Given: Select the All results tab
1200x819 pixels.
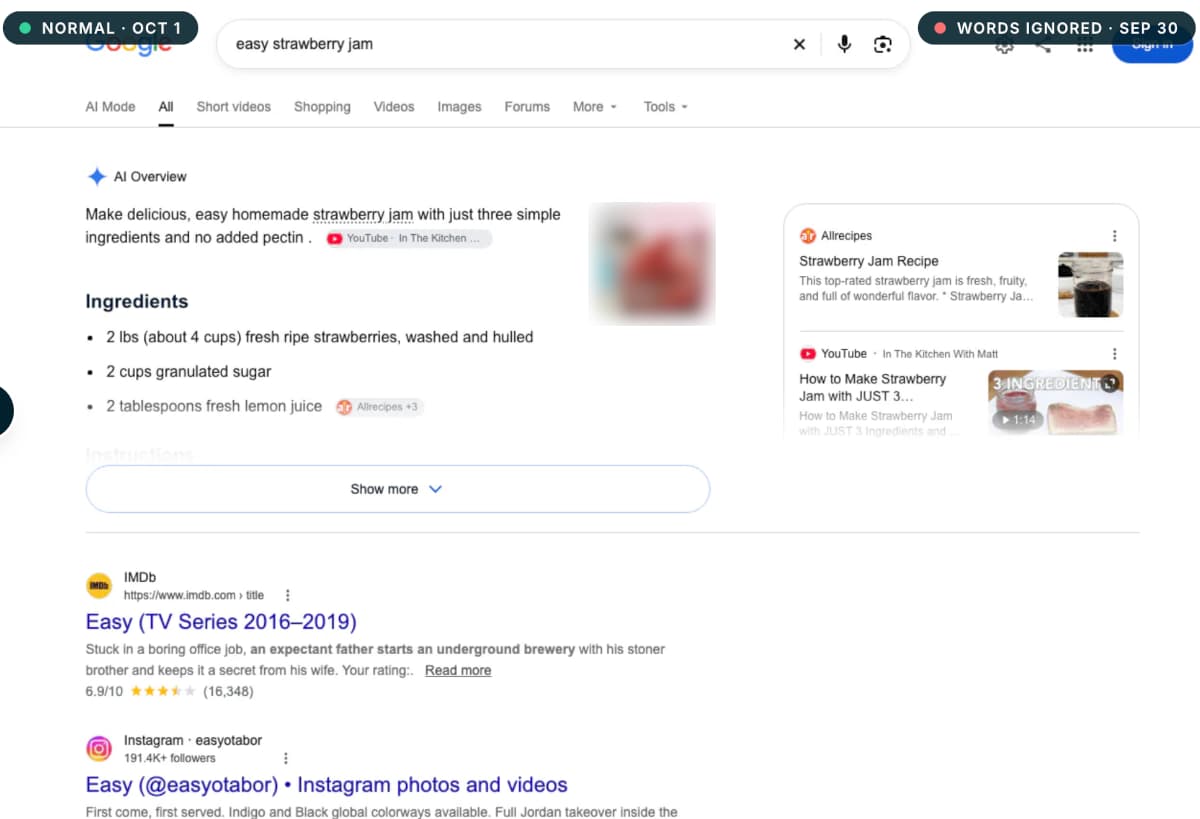Looking at the screenshot, I should 166,107.
